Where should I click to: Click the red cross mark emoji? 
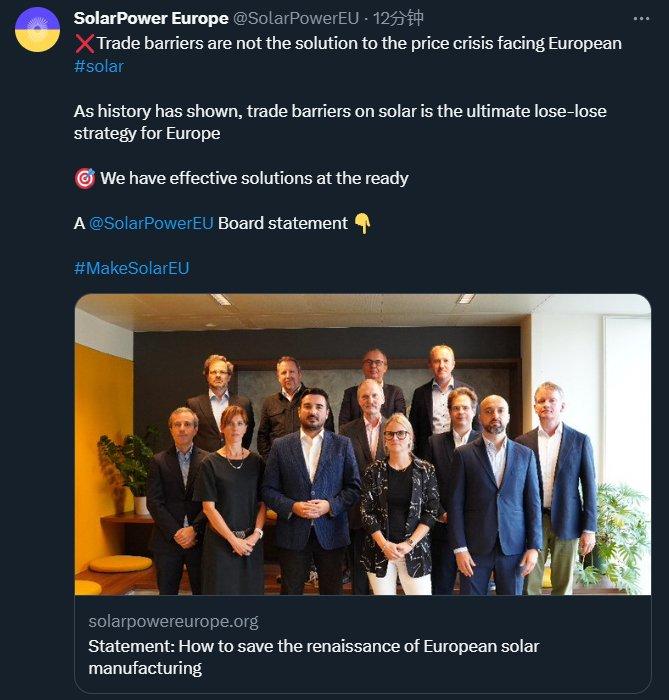82,44
